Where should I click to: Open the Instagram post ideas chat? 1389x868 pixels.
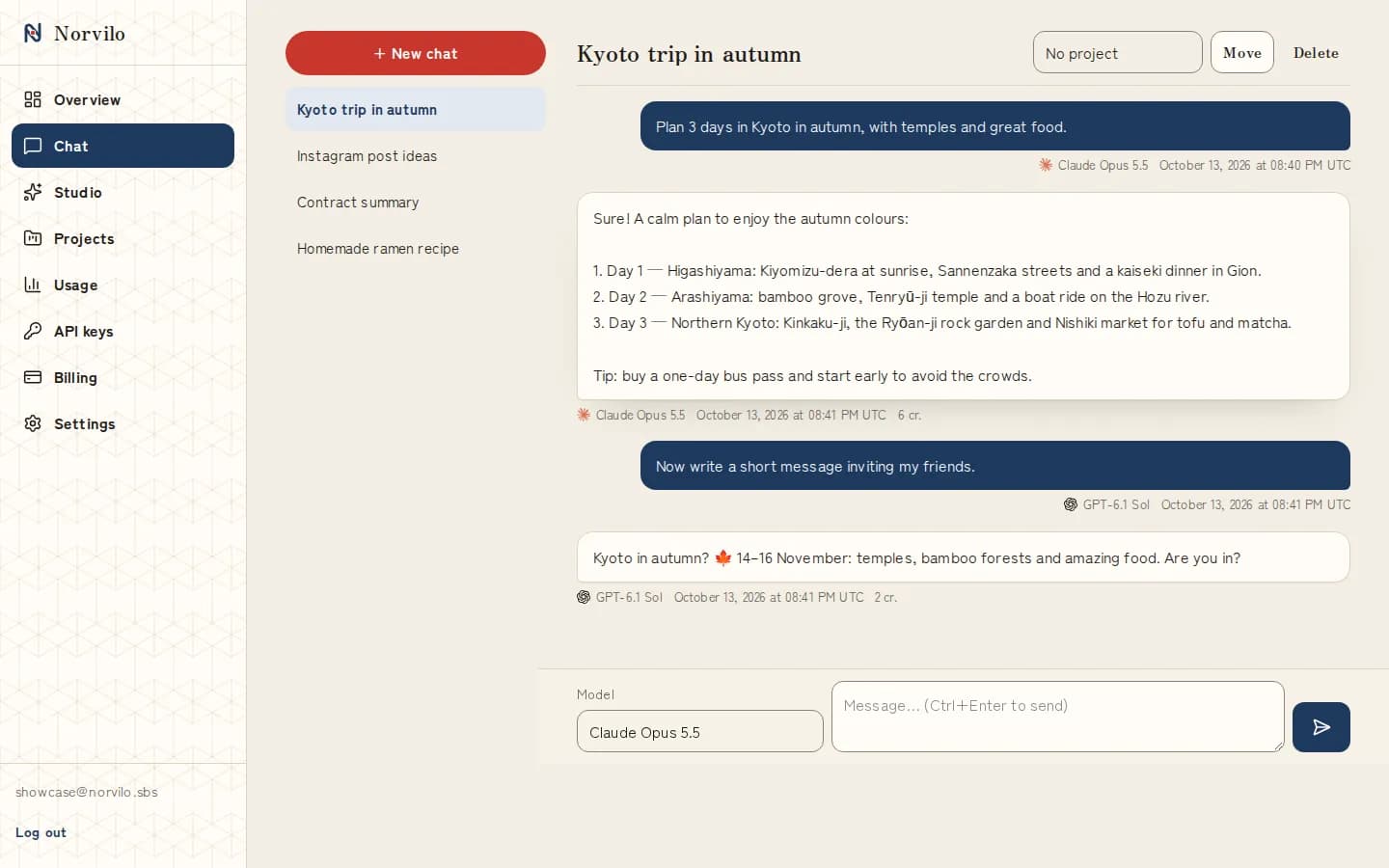(x=416, y=156)
